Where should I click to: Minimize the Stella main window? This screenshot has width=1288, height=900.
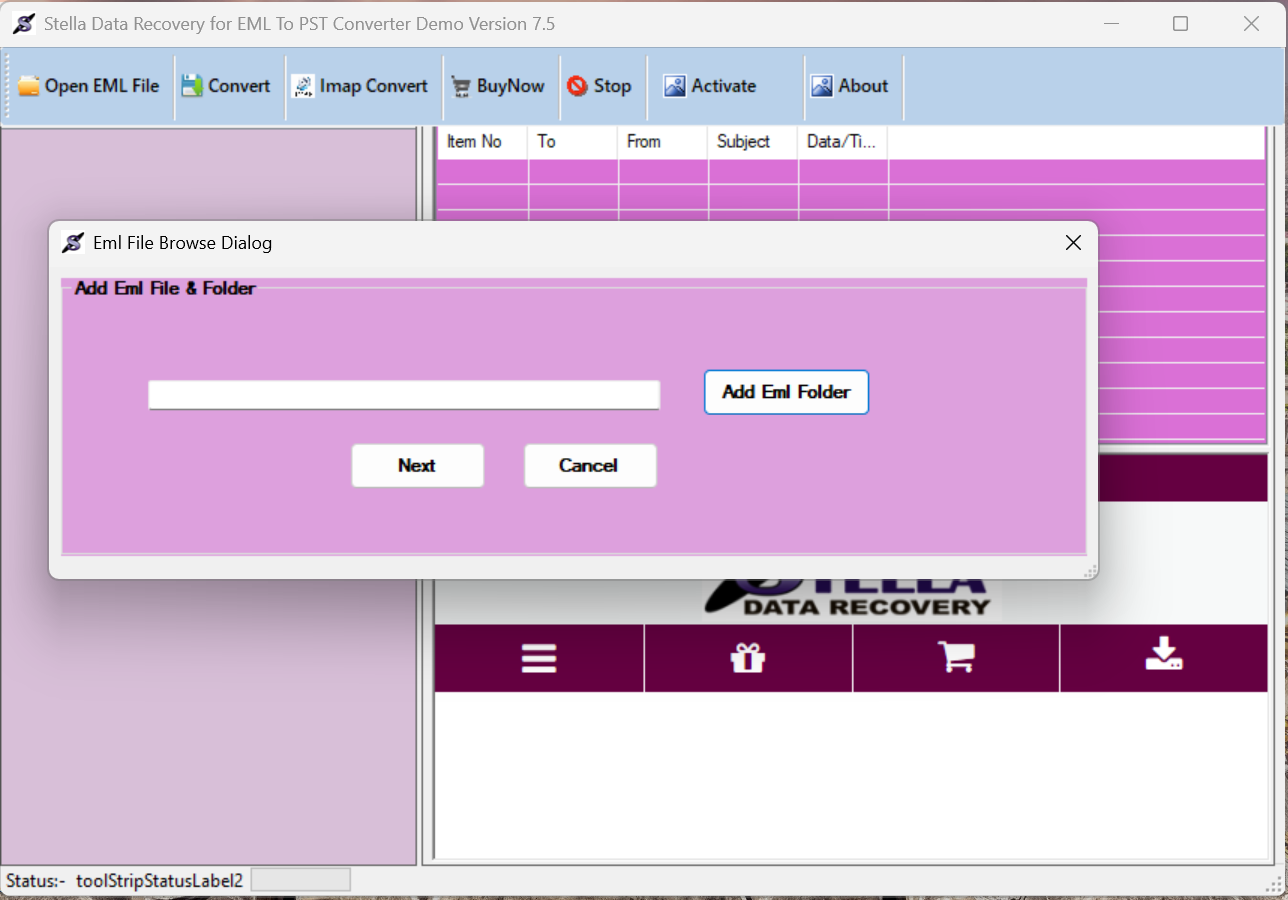pyautogui.click(x=1111, y=24)
